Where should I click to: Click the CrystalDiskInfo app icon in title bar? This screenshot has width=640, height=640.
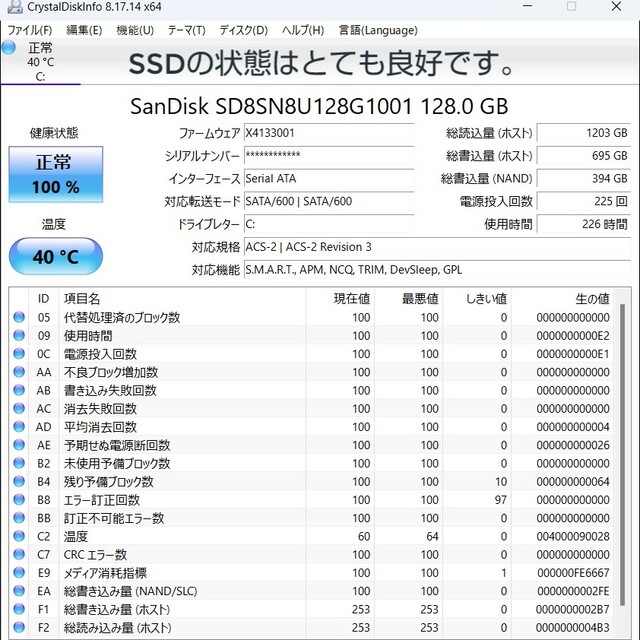point(15,7)
